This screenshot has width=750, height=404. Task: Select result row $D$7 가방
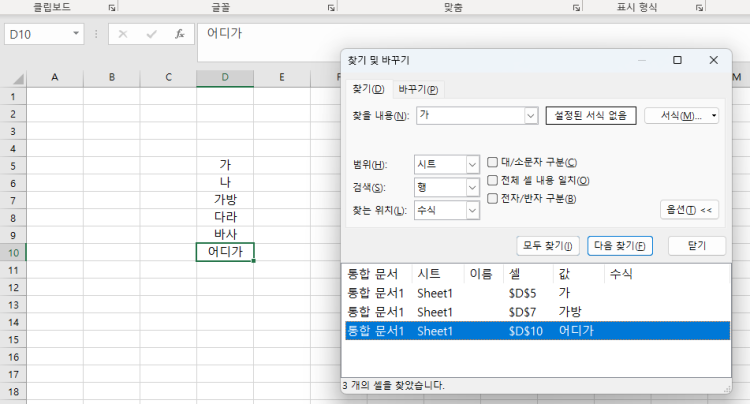[538, 312]
